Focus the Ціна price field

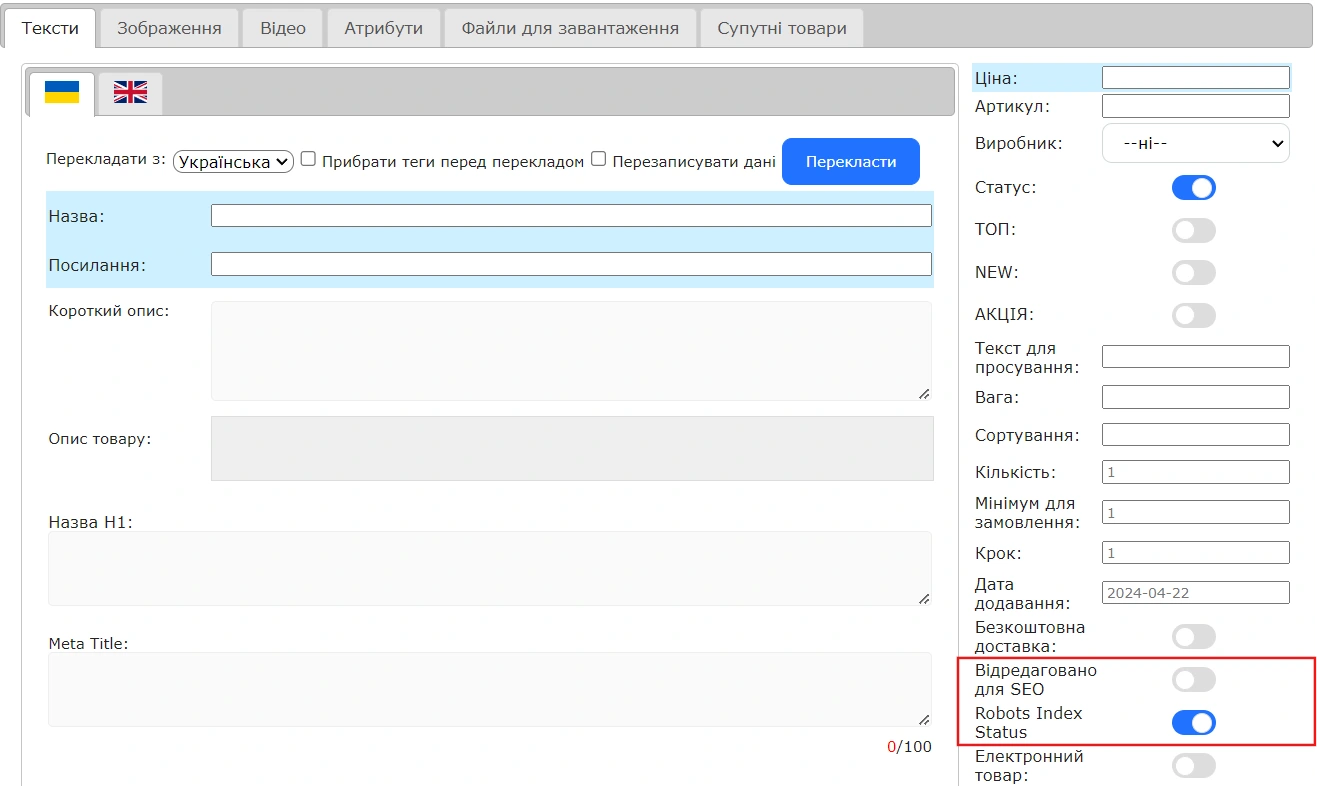click(1195, 78)
